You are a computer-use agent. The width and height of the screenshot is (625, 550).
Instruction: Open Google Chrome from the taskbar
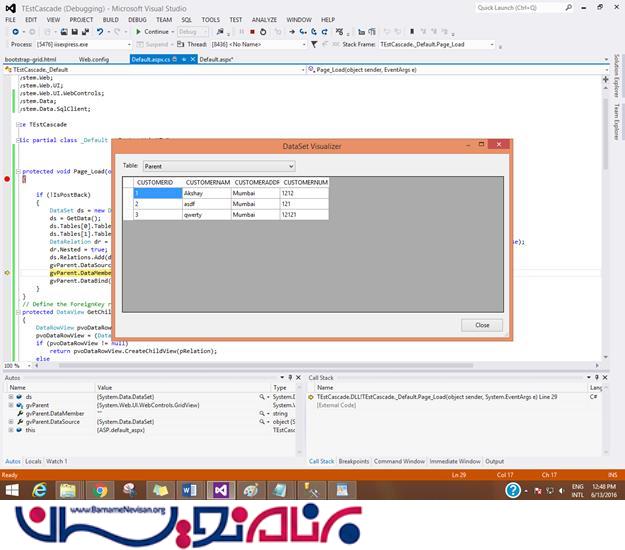tap(100, 490)
